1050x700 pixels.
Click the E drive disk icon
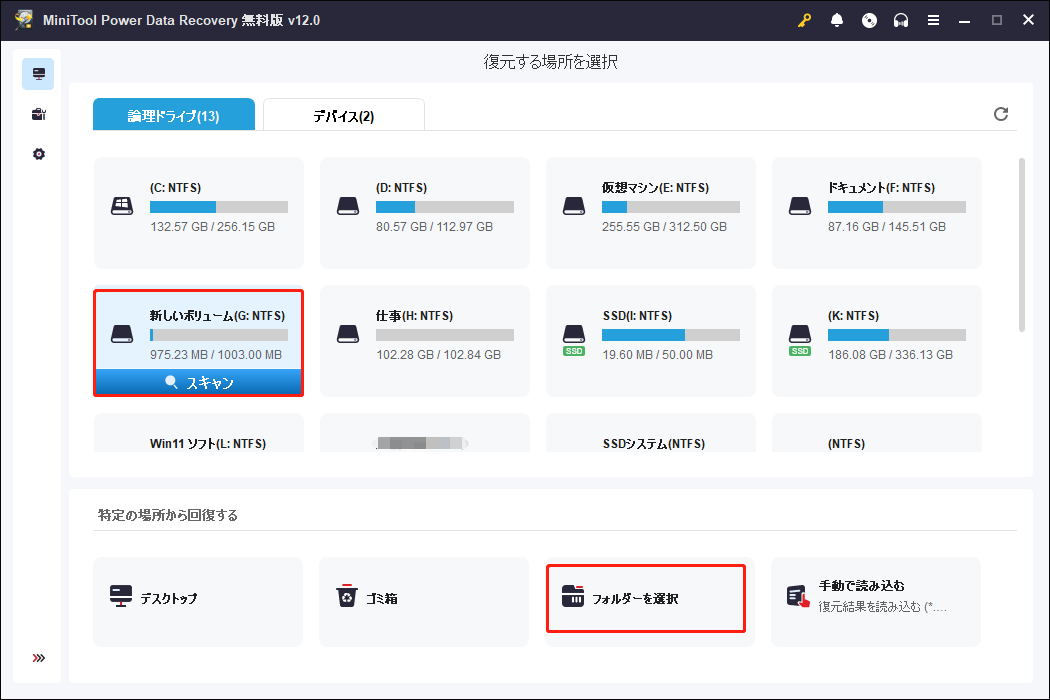point(574,206)
